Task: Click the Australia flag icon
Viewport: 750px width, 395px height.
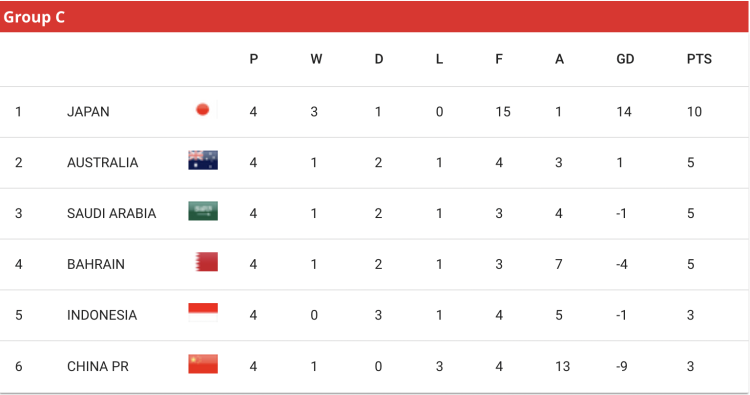Action: coord(203,160)
